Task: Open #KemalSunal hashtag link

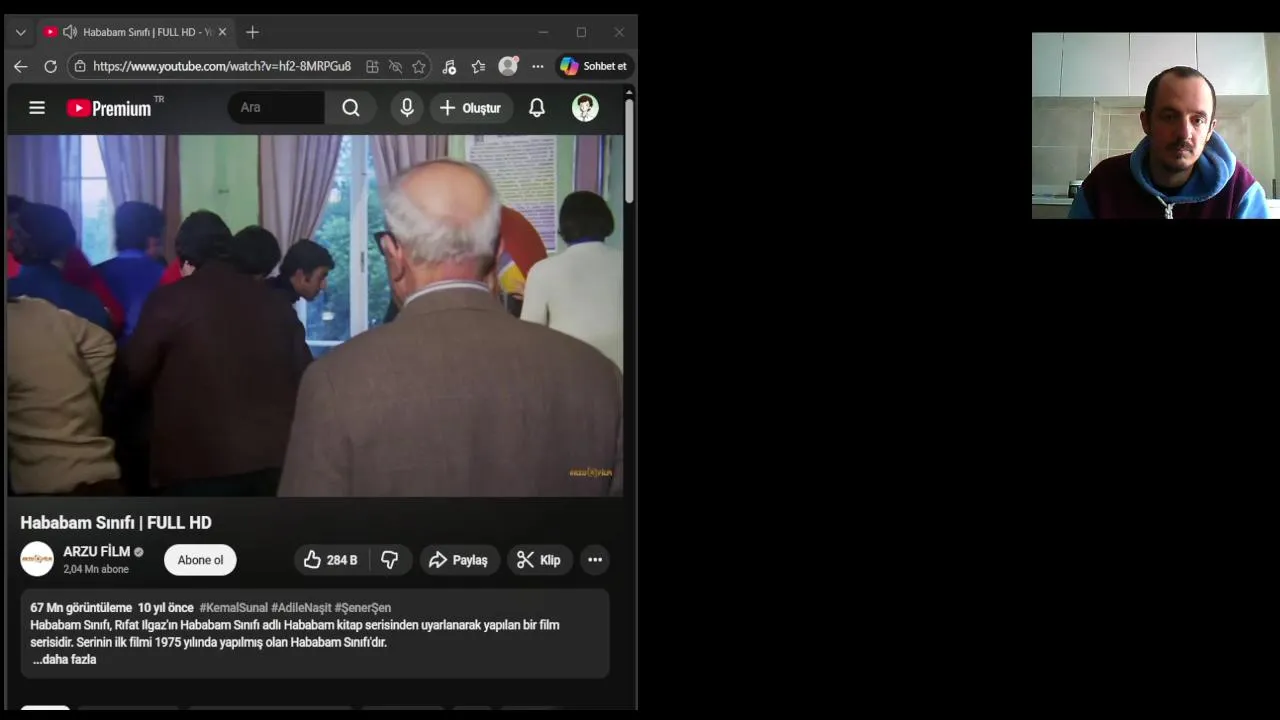Action: click(234, 607)
